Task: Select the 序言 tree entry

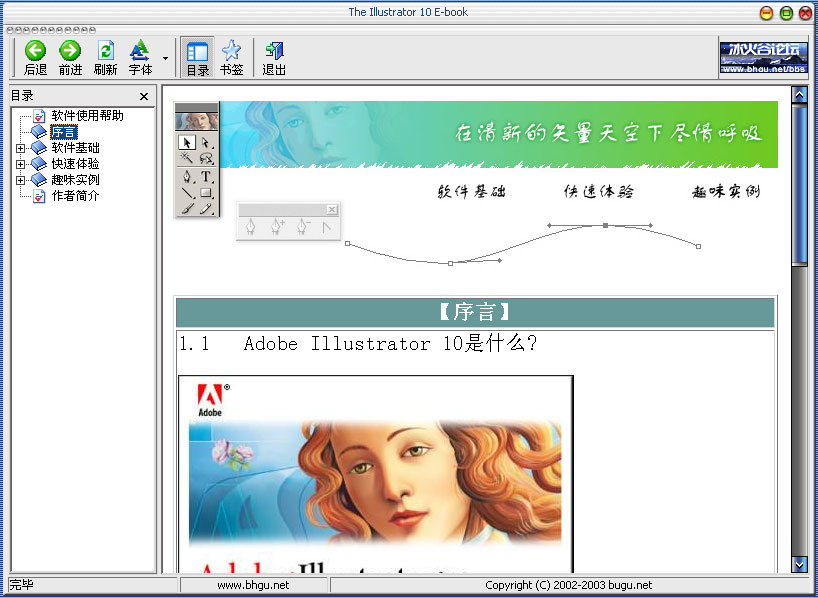Action: click(64, 131)
